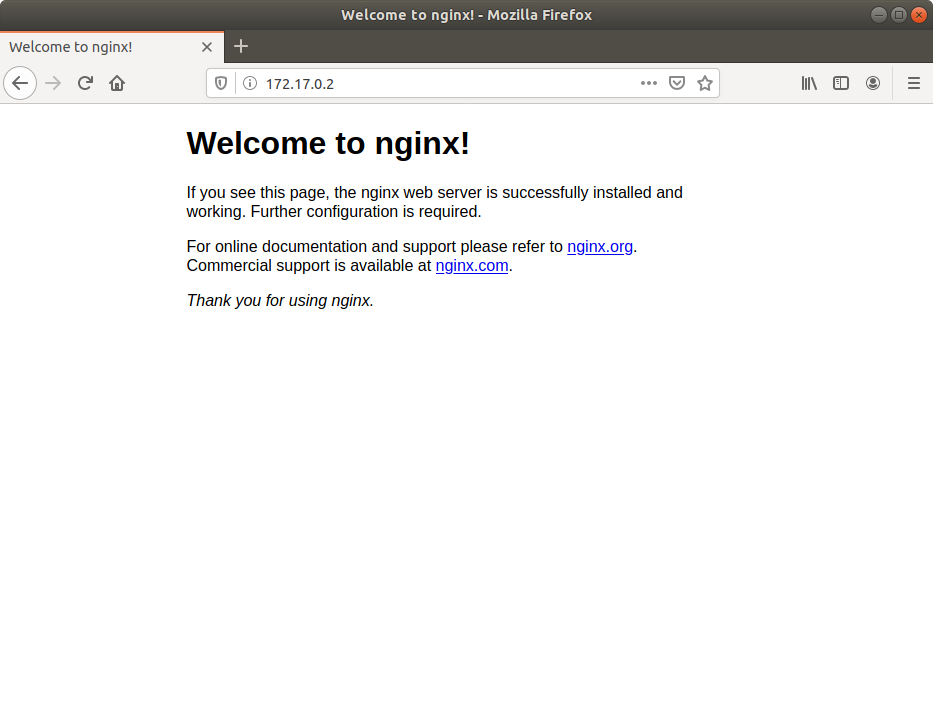The image size is (933, 721).
Task: Show site information for 172.17.0.2
Action: tap(249, 84)
